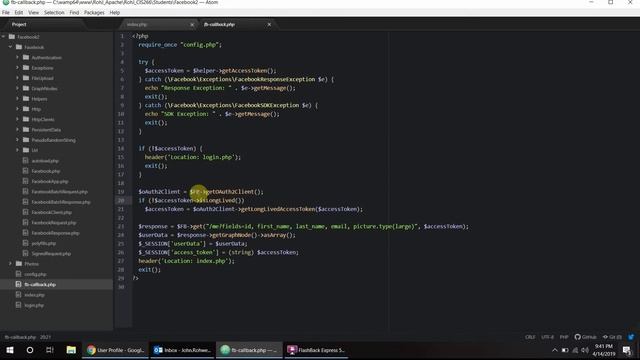Expand the Url folder
This screenshot has height=360, width=640.
pos(18,150)
